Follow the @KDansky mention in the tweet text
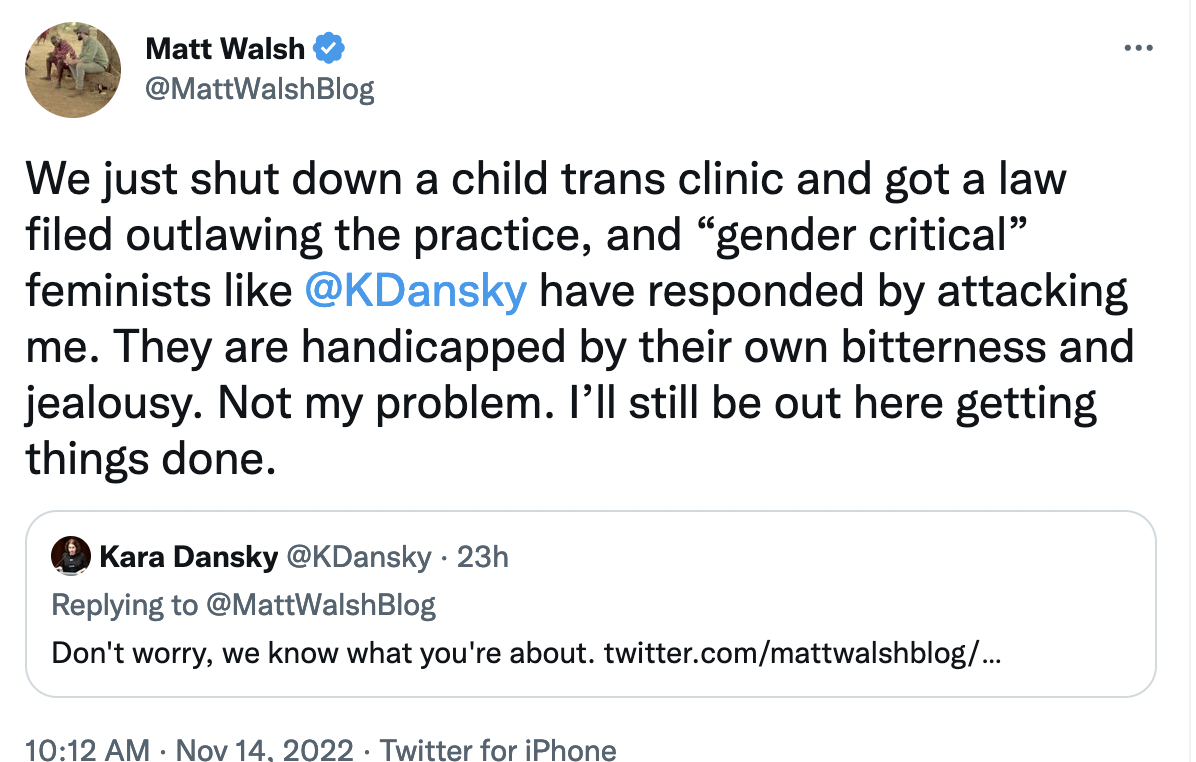This screenshot has width=1196, height=762. [x=416, y=291]
